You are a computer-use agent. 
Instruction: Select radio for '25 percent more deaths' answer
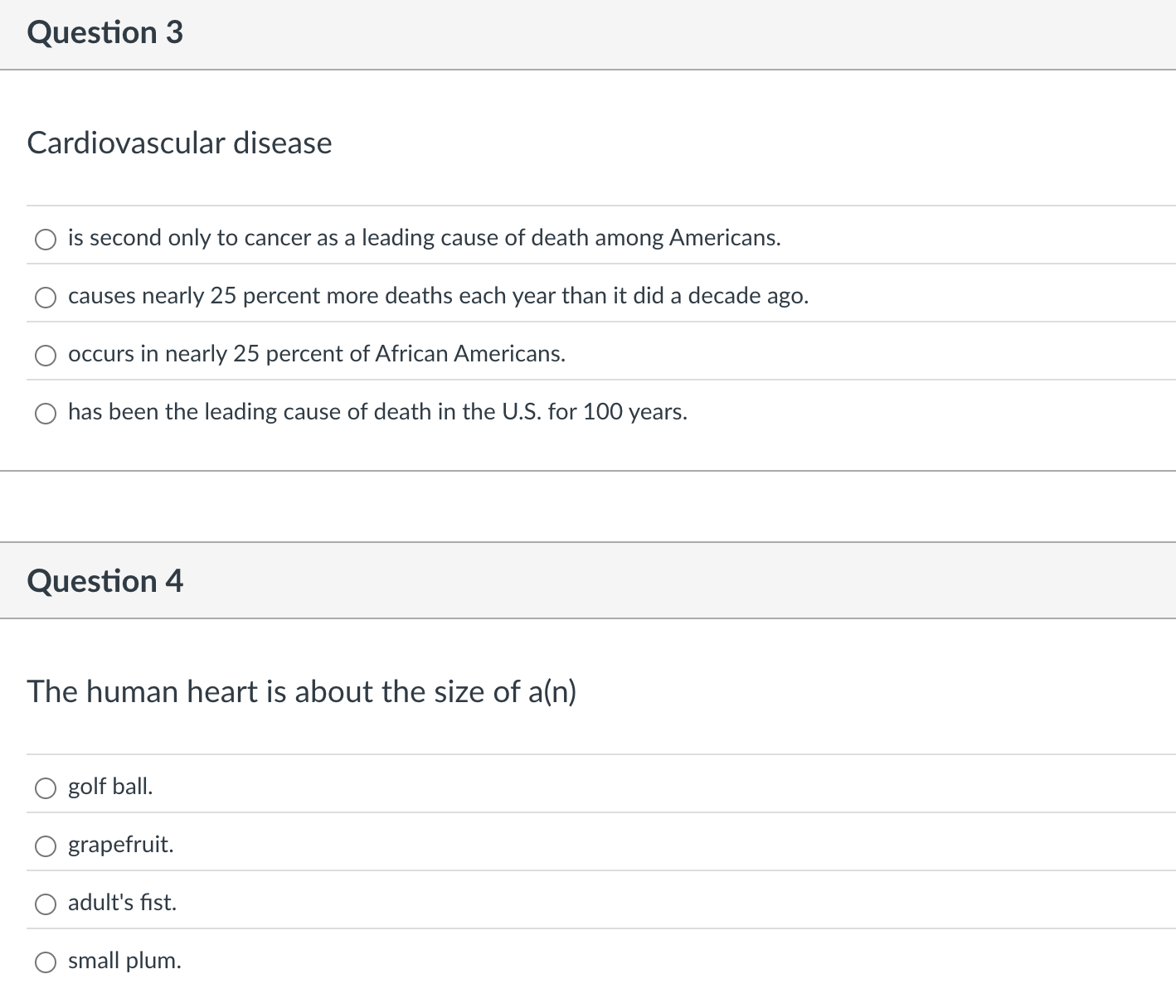[x=46, y=298]
